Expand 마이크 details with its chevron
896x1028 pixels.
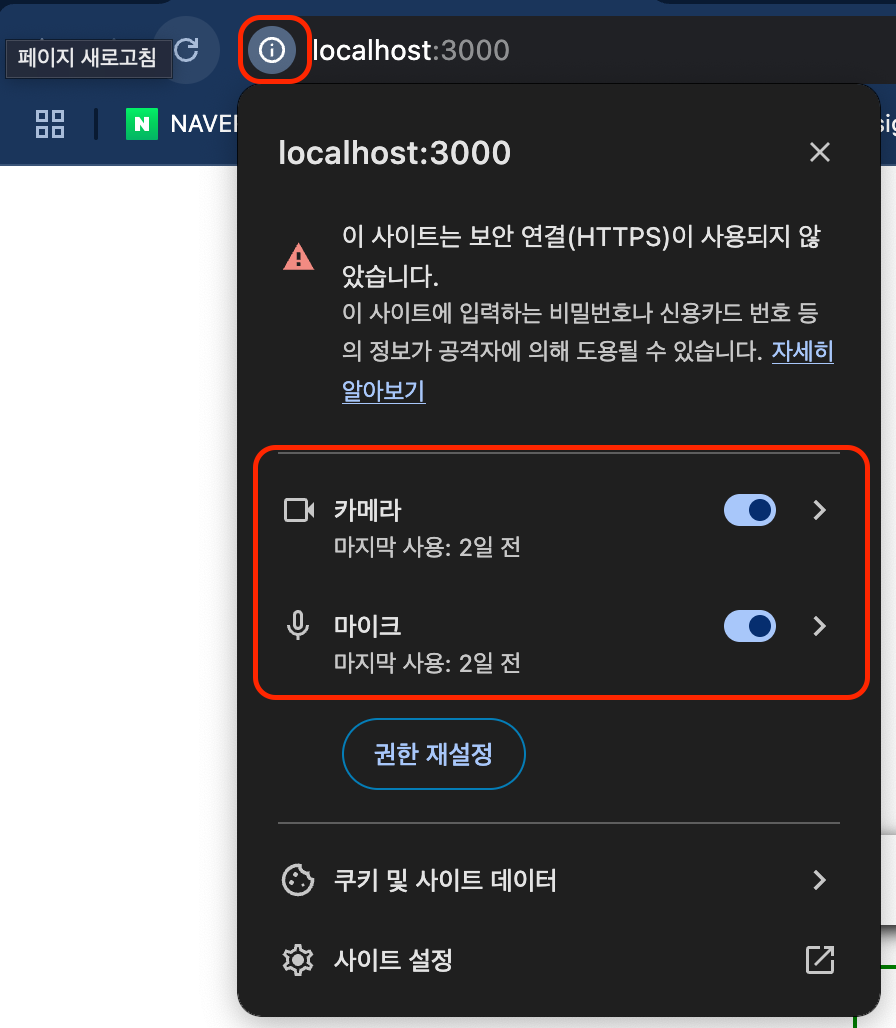[819, 625]
